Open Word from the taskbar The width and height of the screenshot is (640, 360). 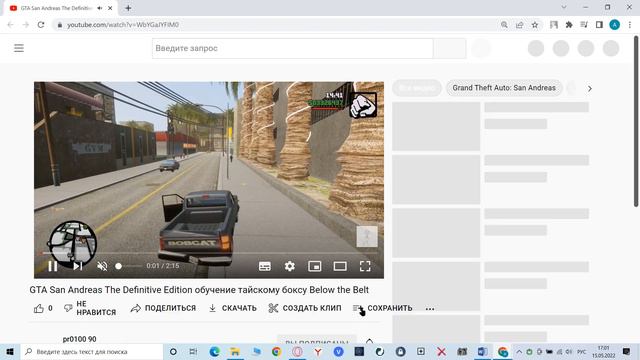point(482,351)
